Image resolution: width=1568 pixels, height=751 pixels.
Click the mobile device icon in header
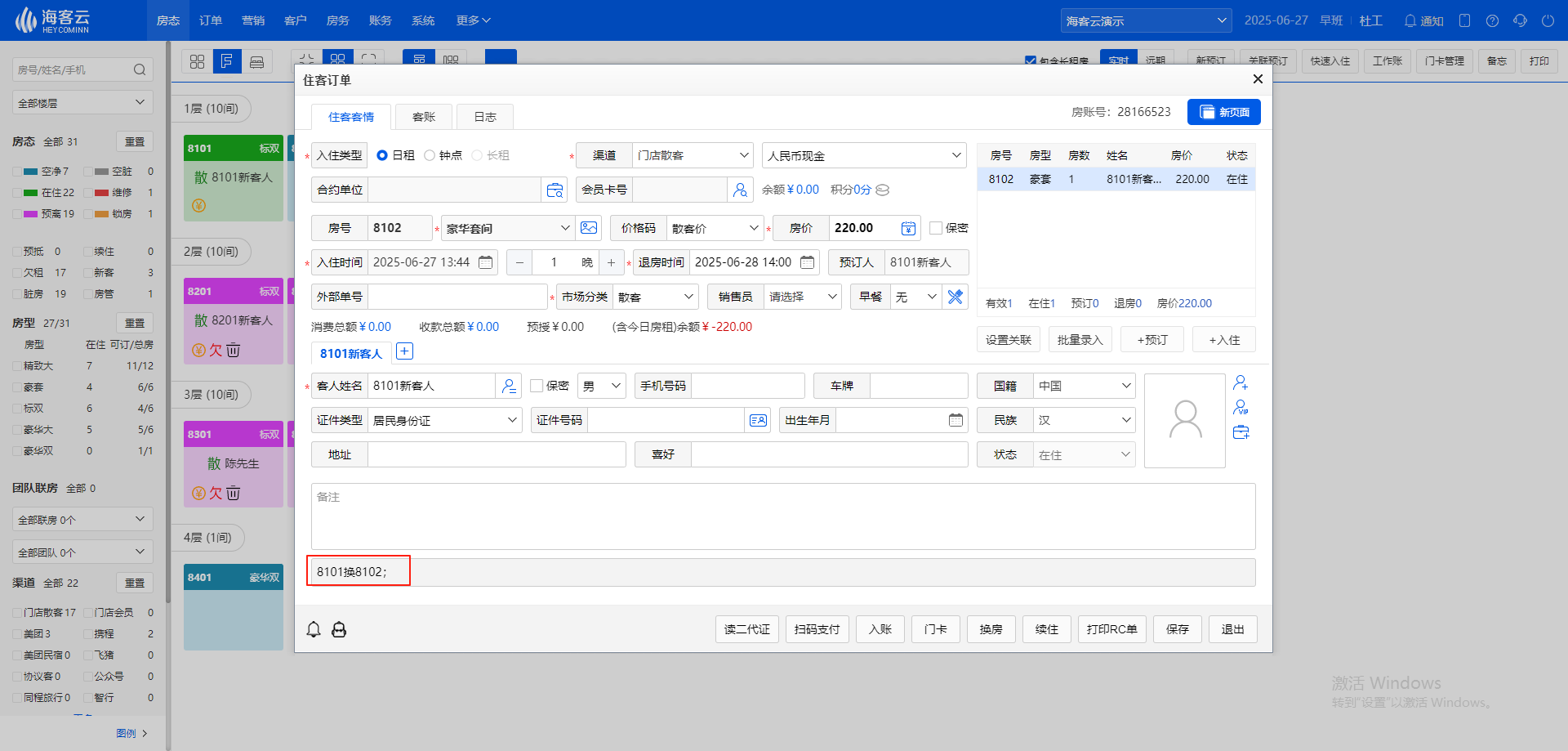[x=1464, y=20]
